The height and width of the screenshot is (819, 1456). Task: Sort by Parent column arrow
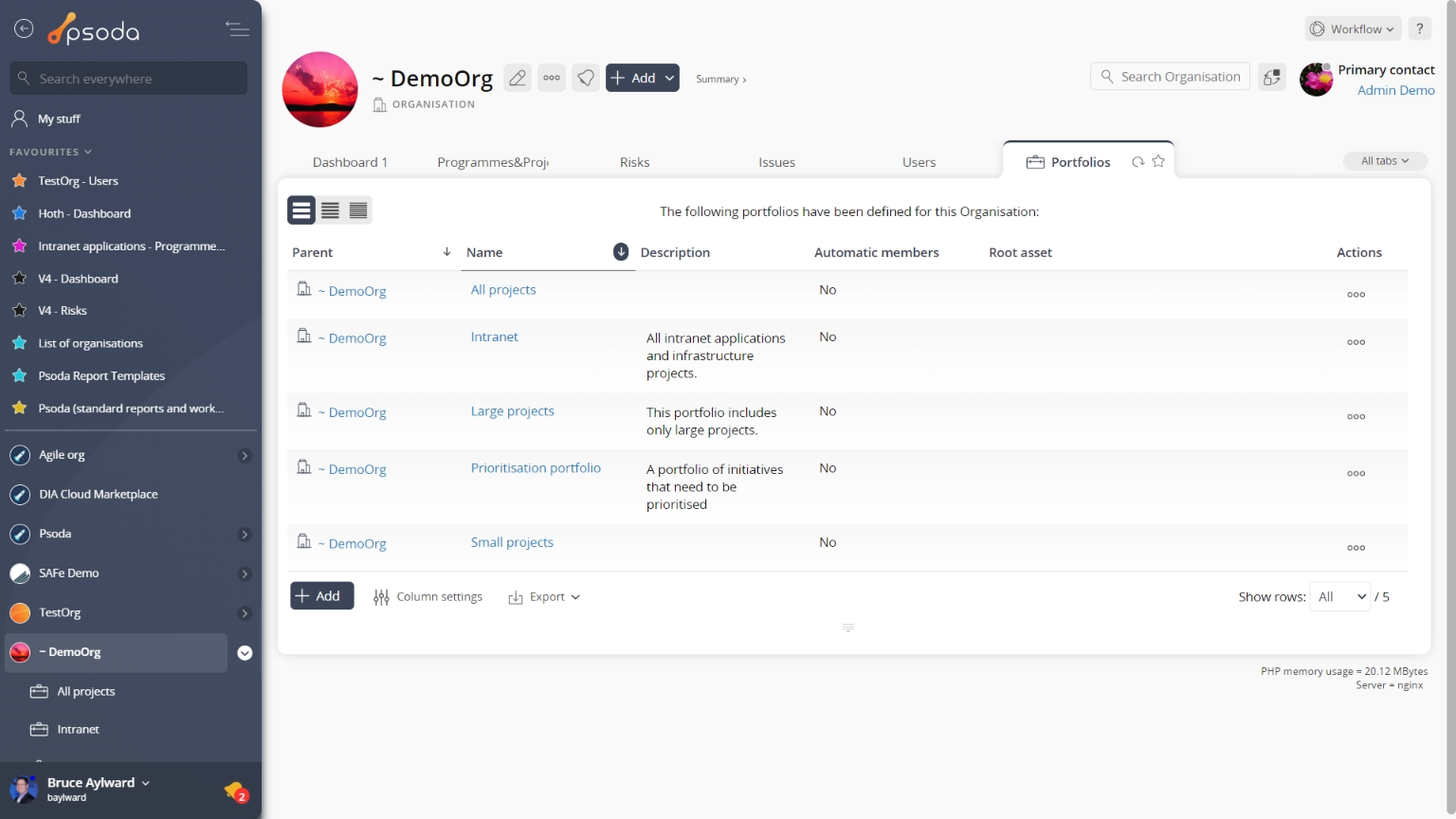click(x=446, y=252)
